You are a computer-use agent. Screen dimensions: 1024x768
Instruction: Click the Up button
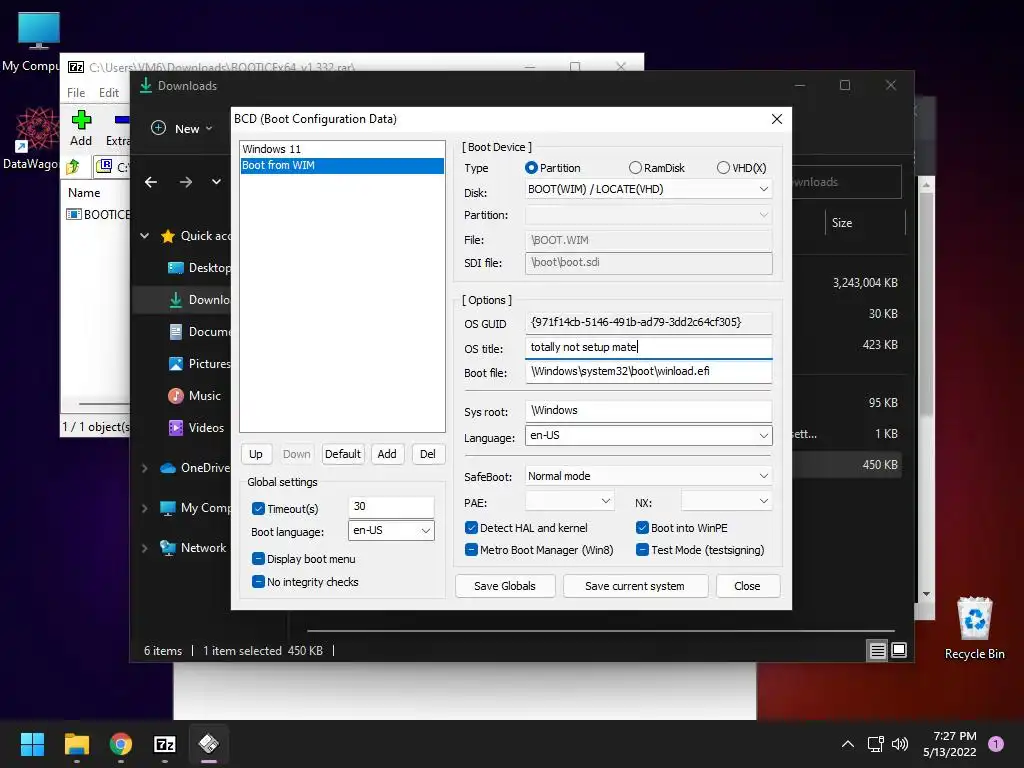point(255,454)
